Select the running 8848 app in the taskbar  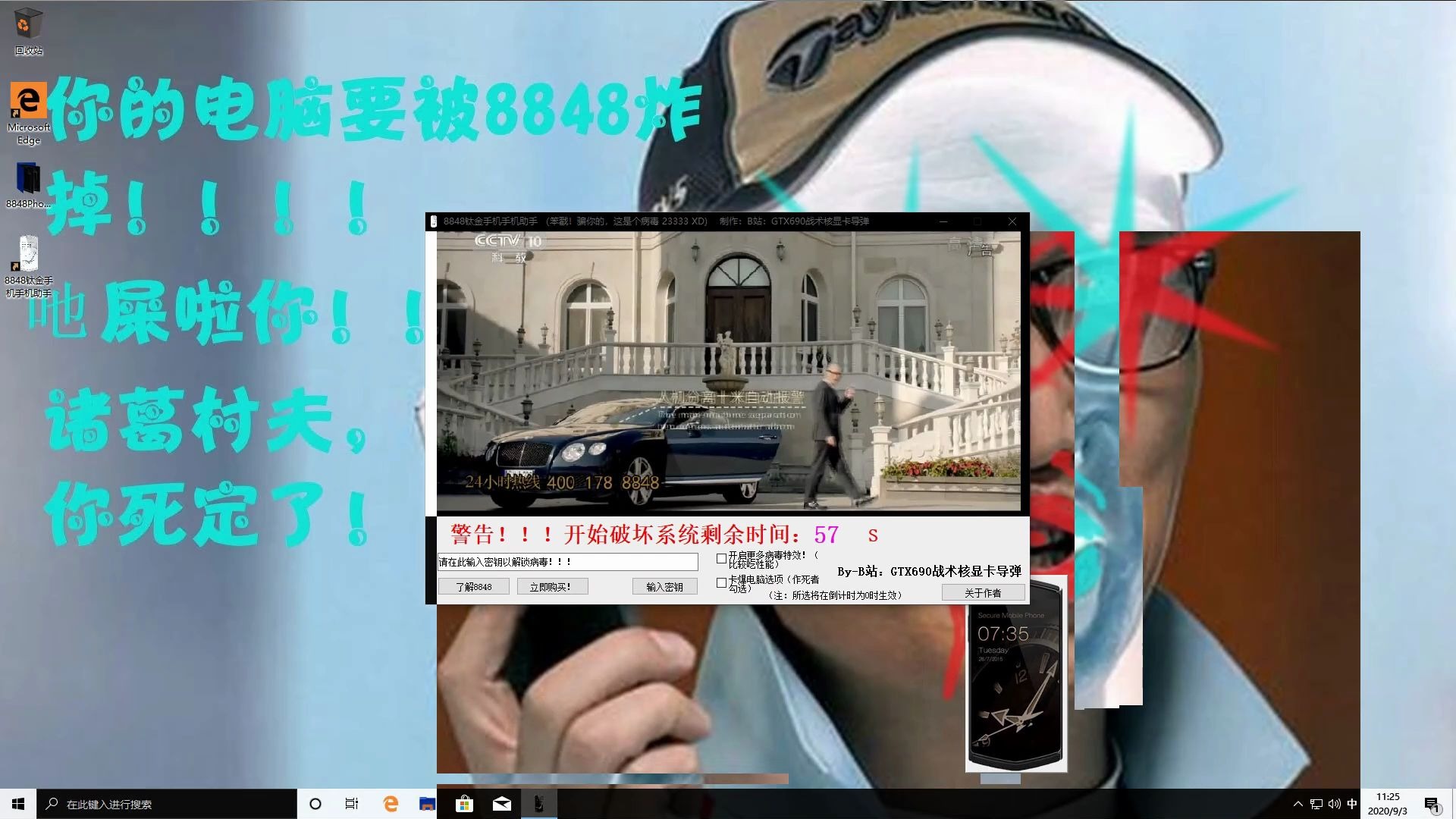pos(539,804)
